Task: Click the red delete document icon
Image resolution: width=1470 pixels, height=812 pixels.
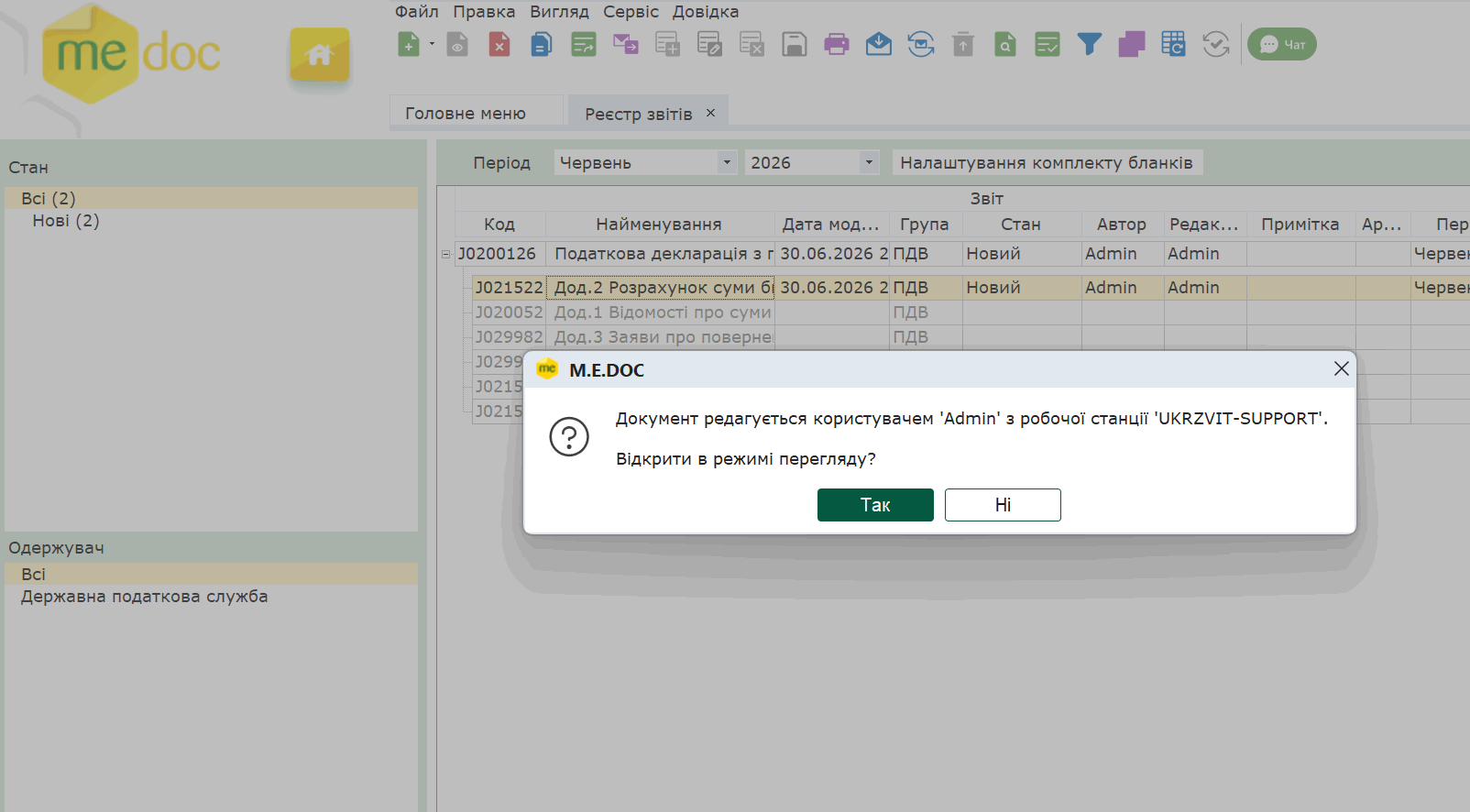Action: (x=499, y=44)
